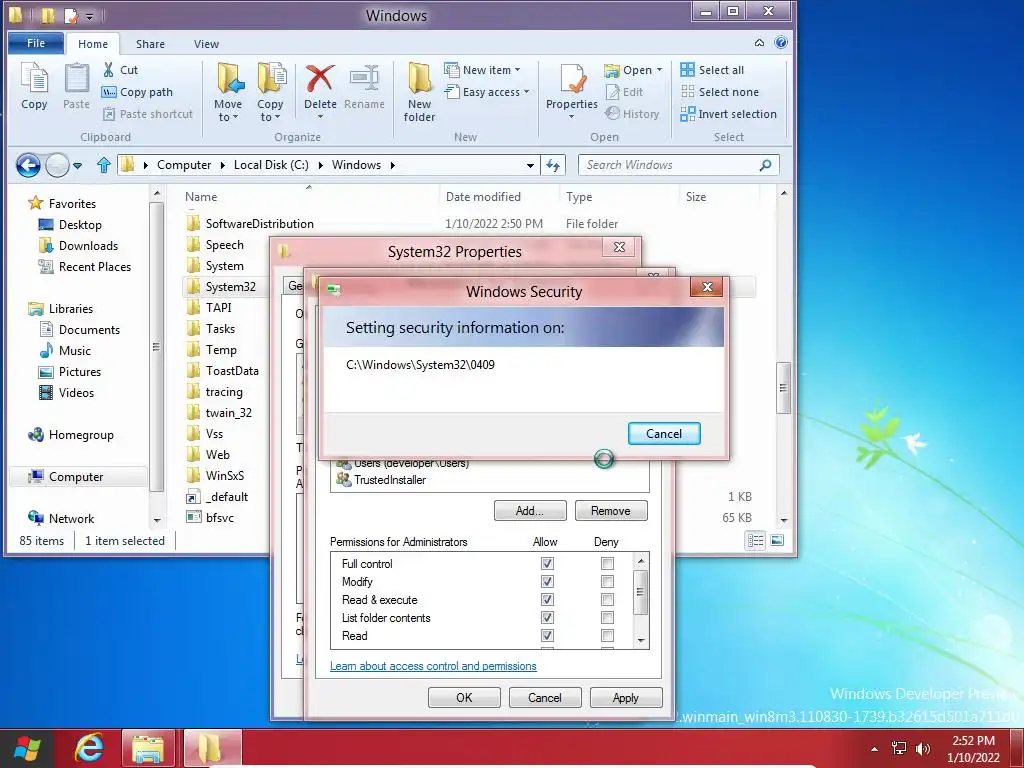This screenshot has width=1024, height=768.
Task: Go up one level with the Up arrow
Action: [103, 165]
